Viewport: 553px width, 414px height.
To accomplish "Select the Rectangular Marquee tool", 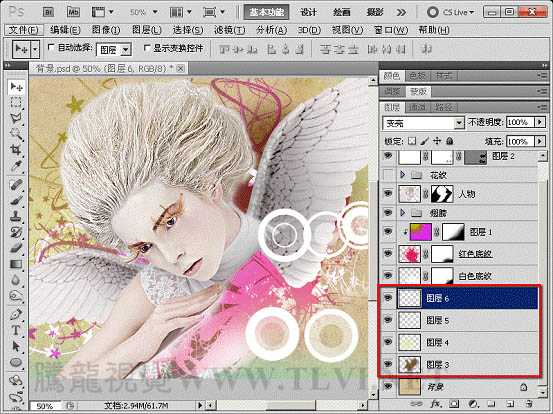I will click(x=16, y=103).
